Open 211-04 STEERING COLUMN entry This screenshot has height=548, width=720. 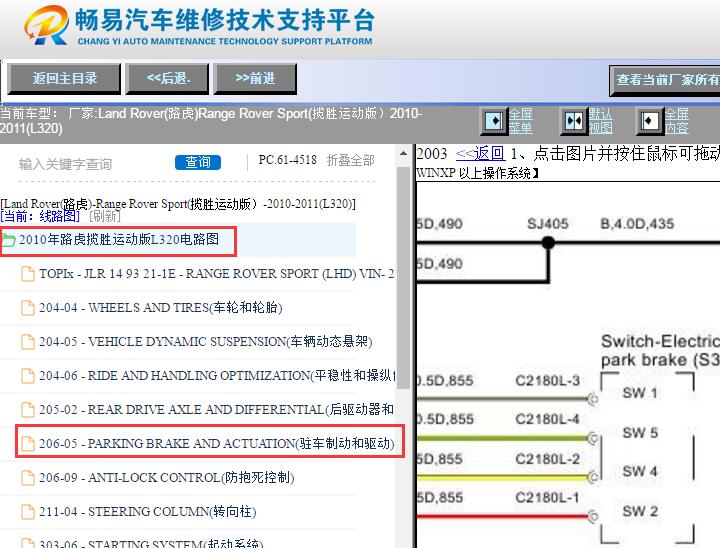point(148,511)
